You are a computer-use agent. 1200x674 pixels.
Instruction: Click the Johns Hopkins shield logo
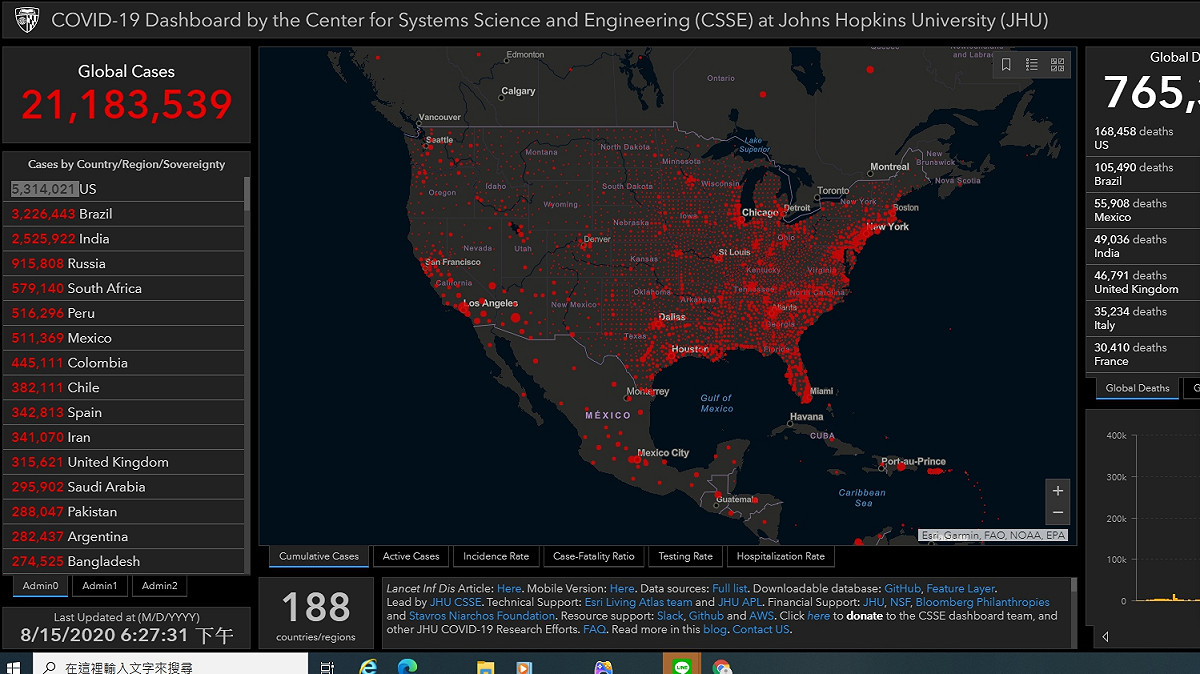(25, 19)
